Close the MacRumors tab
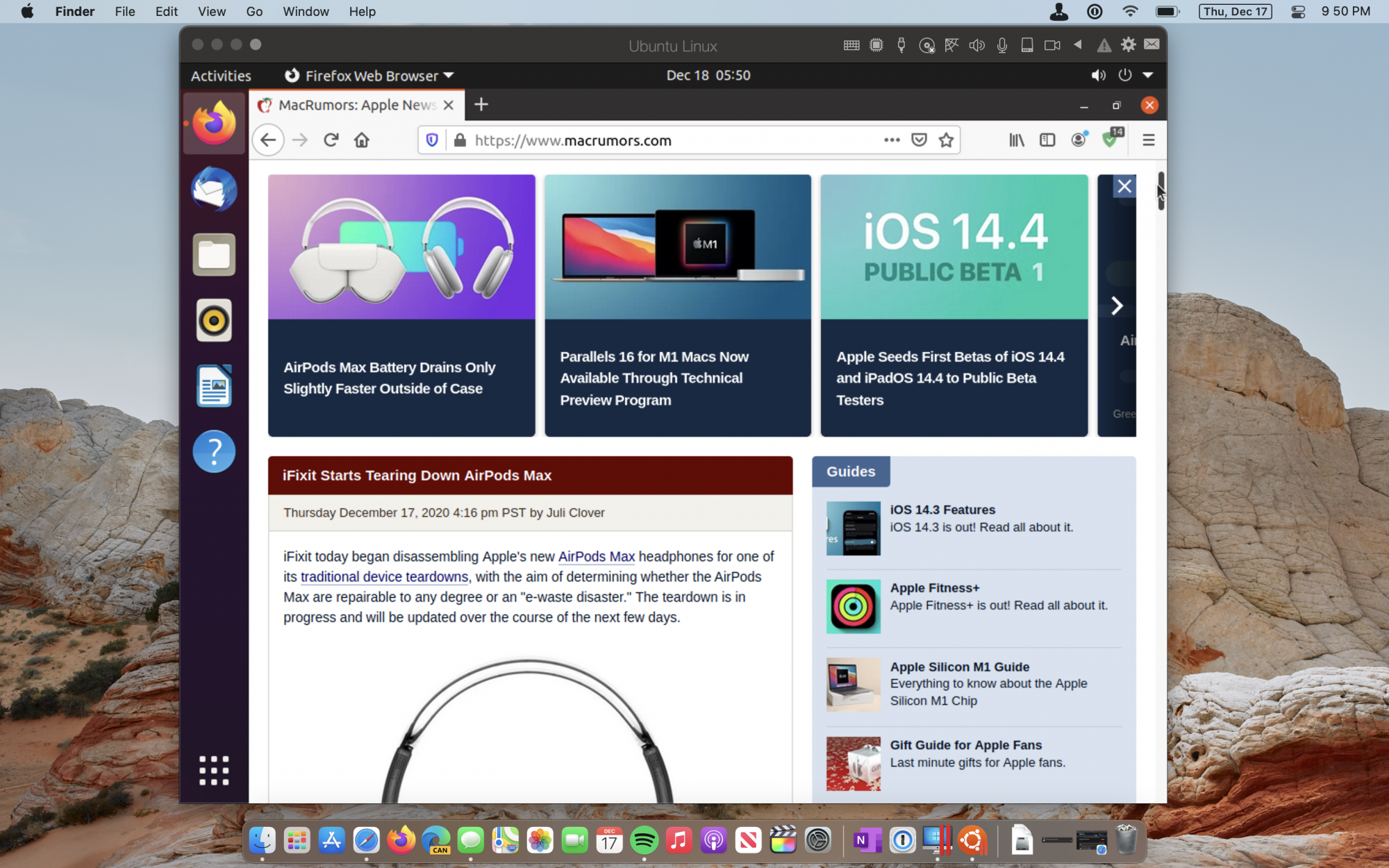This screenshot has height=868, width=1389. [449, 105]
